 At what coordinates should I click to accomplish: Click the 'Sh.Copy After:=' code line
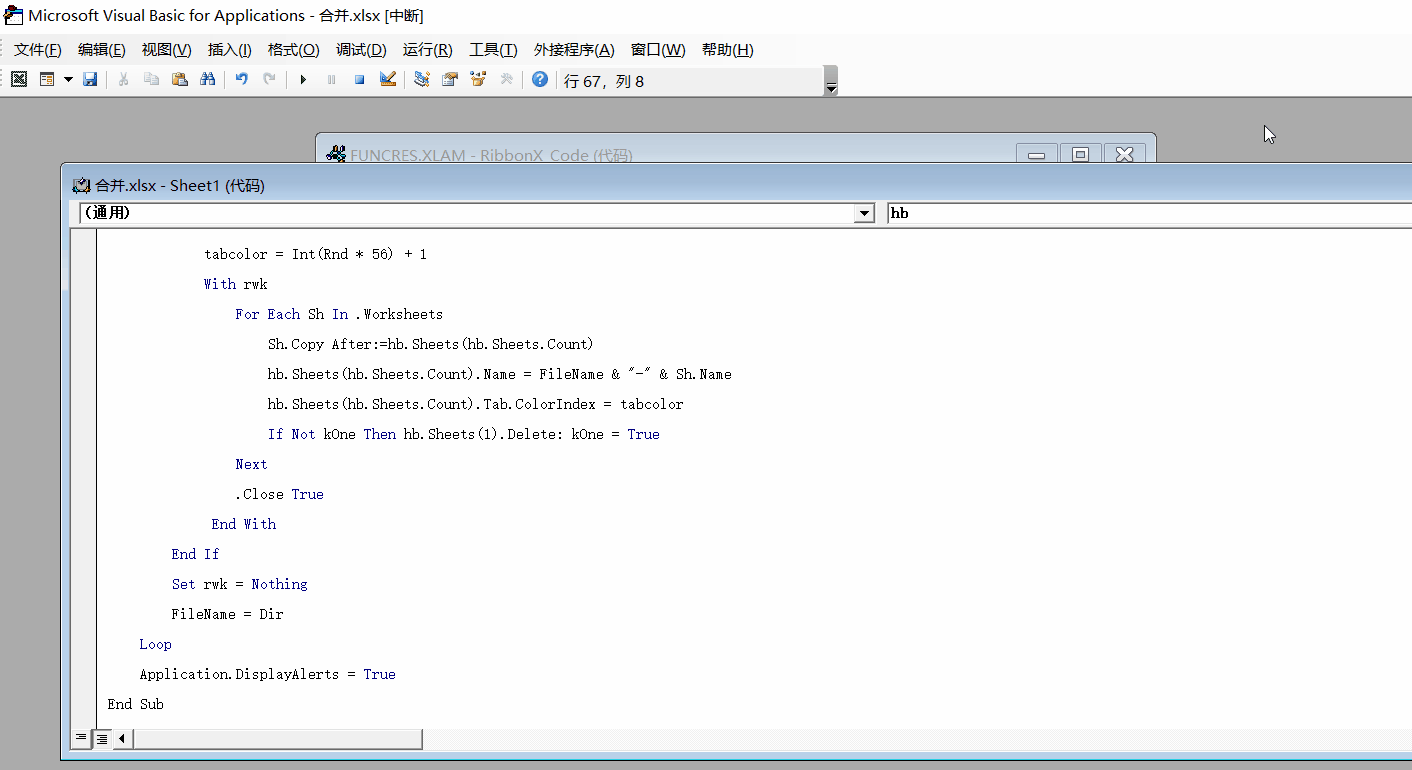430,344
